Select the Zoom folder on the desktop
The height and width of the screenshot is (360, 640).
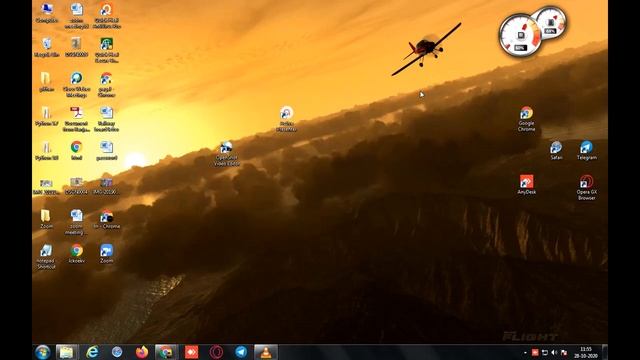[46, 219]
